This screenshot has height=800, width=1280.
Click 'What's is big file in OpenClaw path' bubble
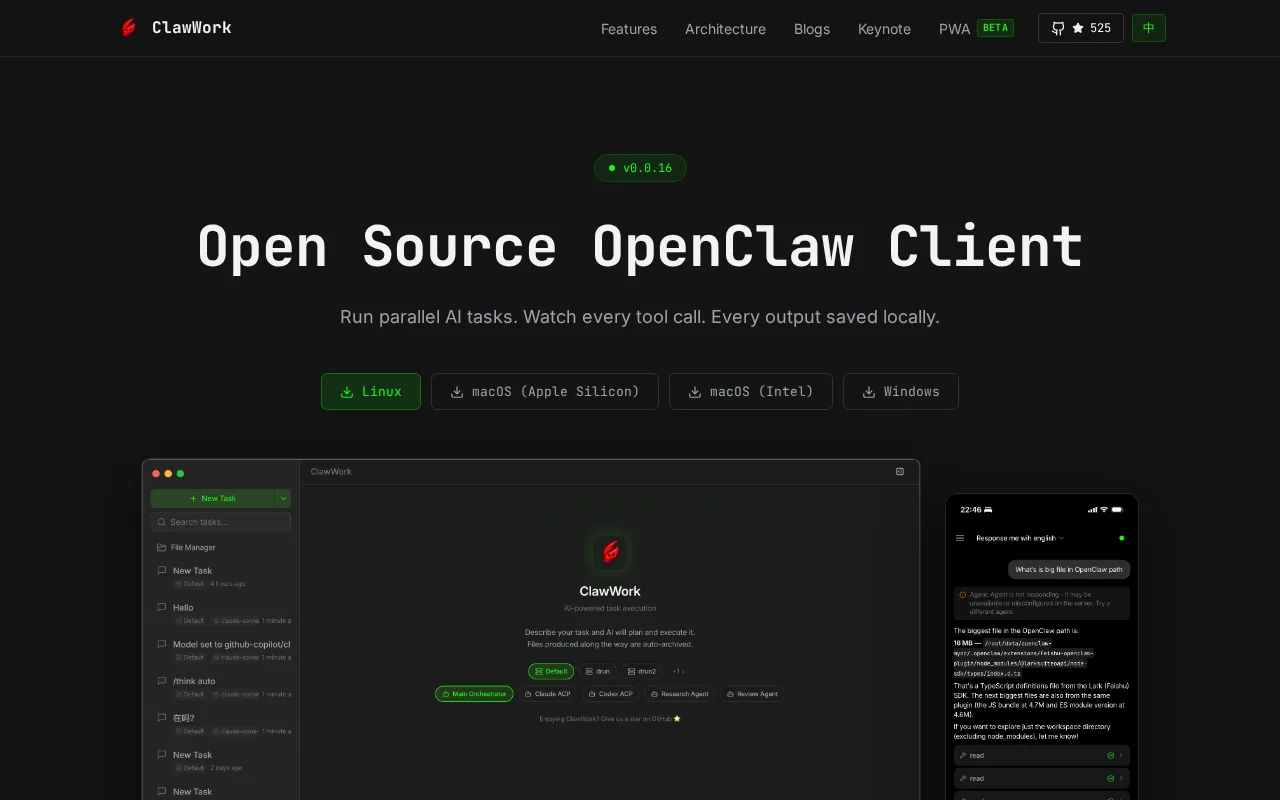click(1069, 570)
